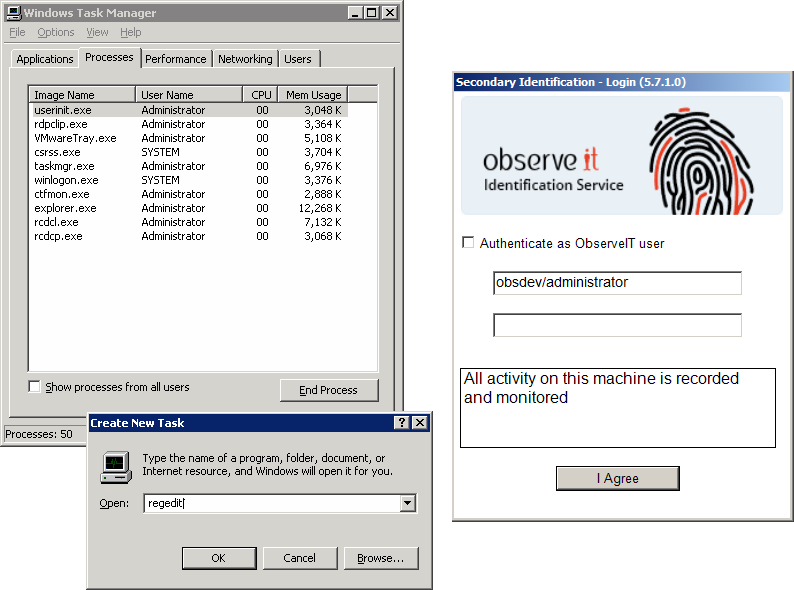Enable Show processes from all users
Screen dimensions: 794x590
(x=34, y=386)
